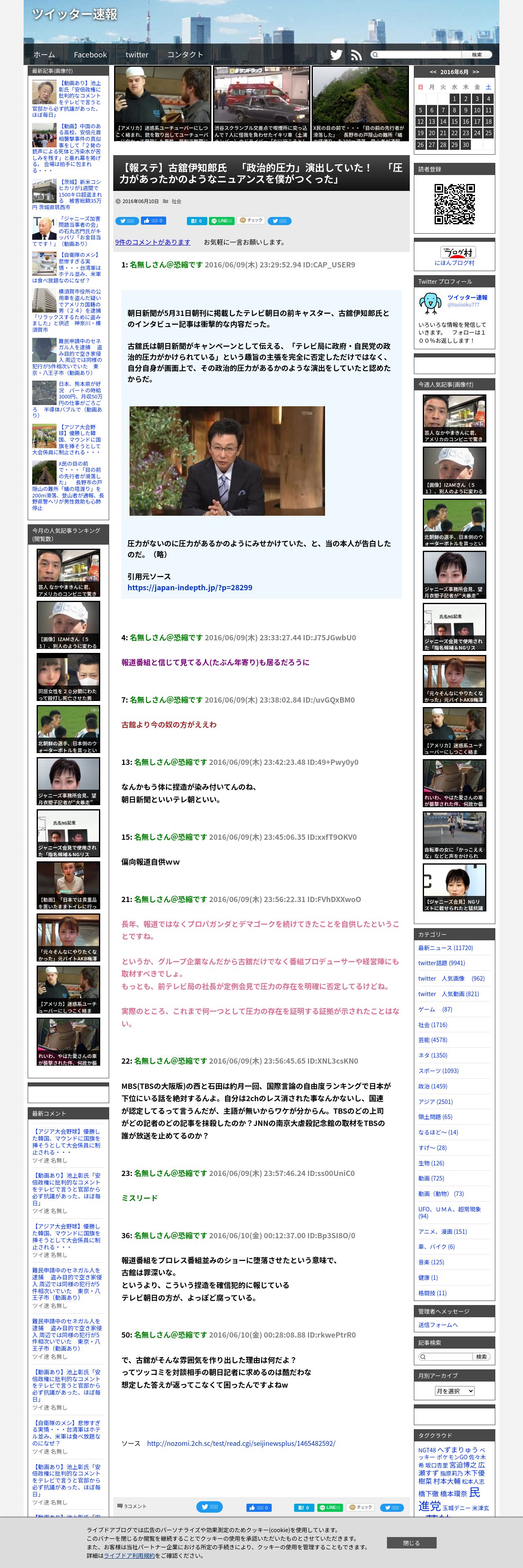Viewport: 523px width, 1568px height.
Task: Click the bottom tweet button next to 9コメント
Action: point(209,1507)
